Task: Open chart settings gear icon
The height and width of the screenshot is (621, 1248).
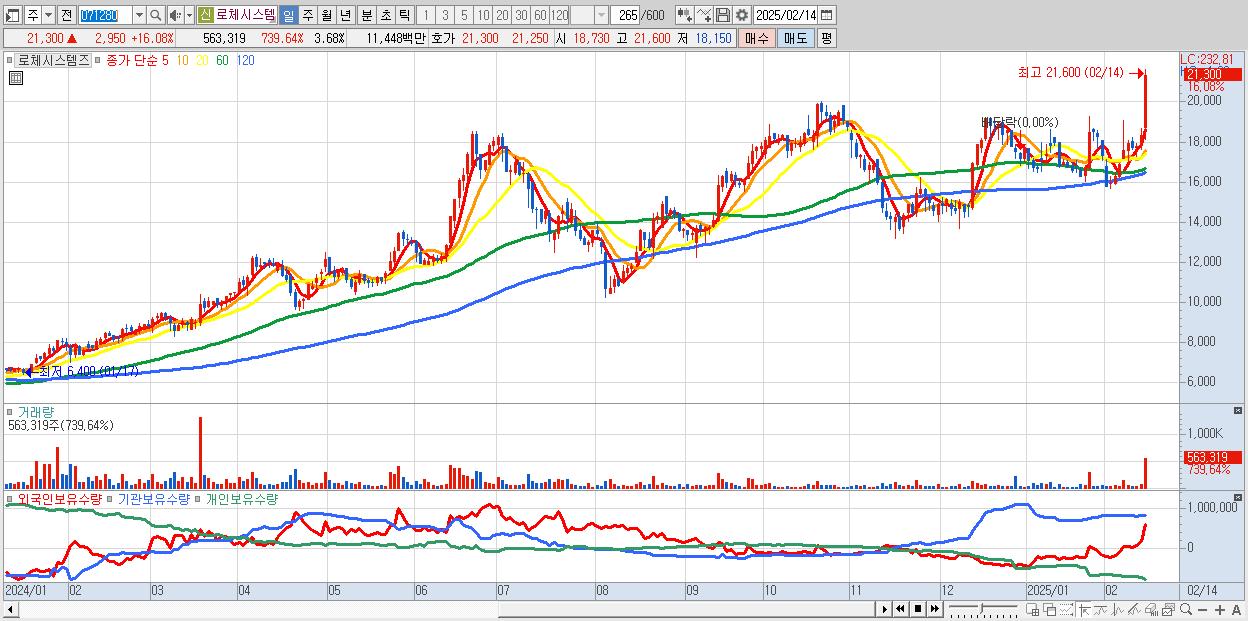Action: coord(742,15)
